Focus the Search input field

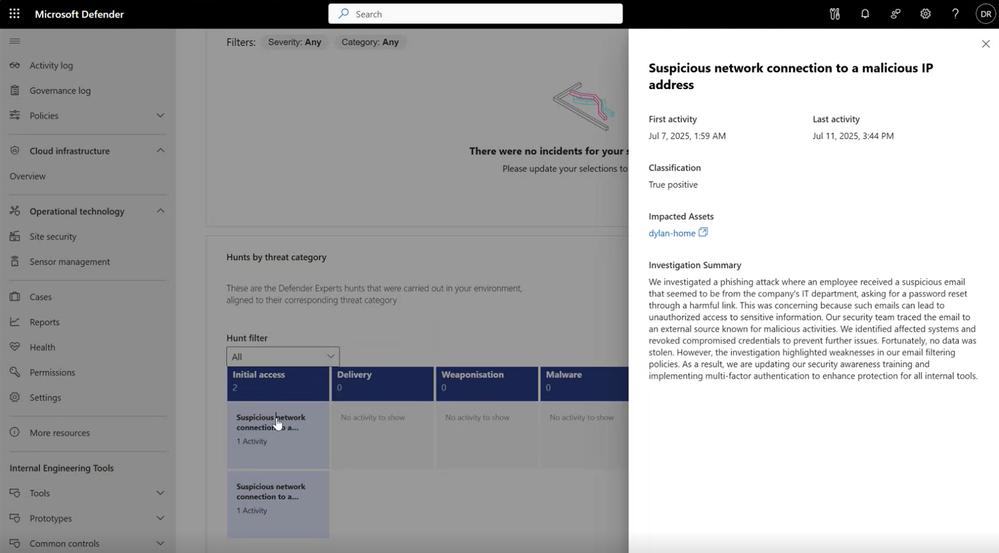475,13
